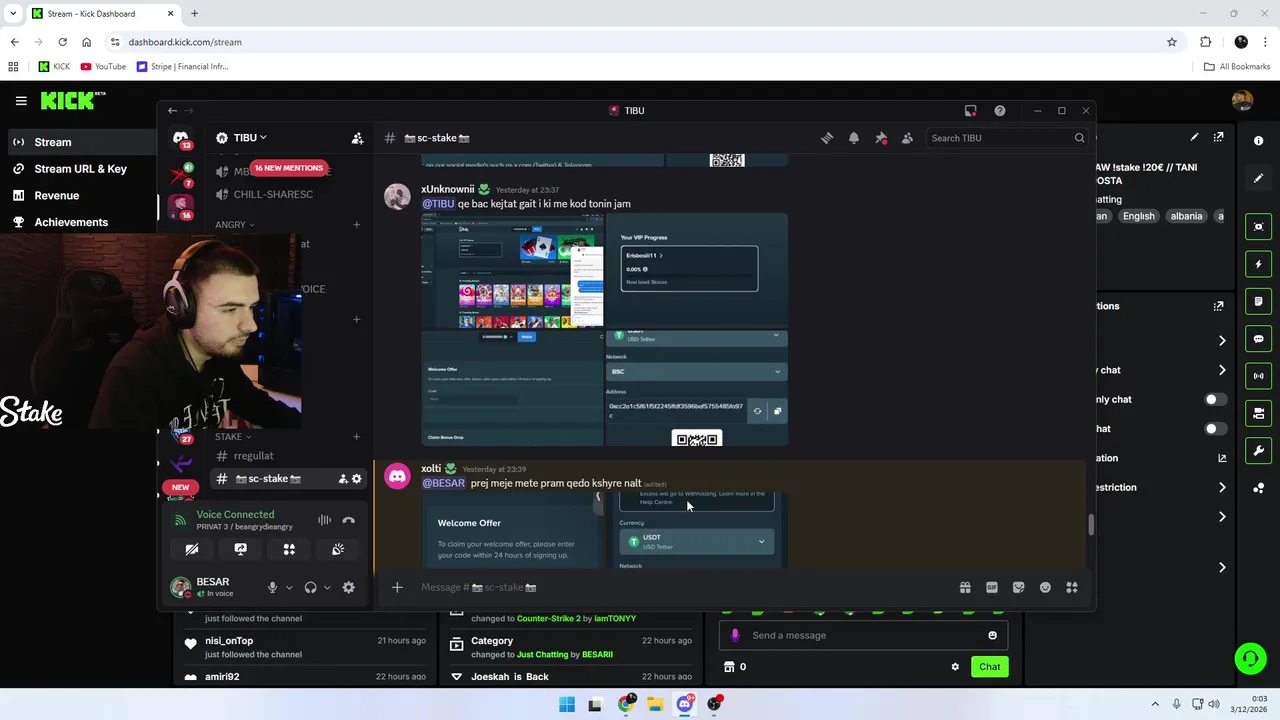This screenshot has width=1280, height=720.
Task: Open notification settings bell in Discord header
Action: click(x=854, y=138)
